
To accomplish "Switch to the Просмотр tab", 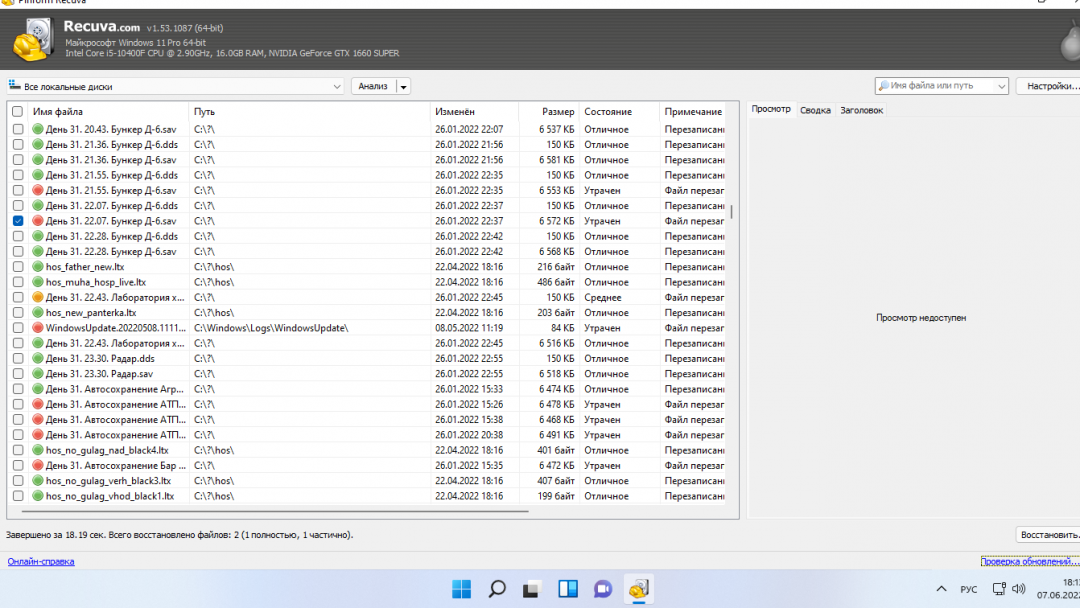I will (771, 109).
